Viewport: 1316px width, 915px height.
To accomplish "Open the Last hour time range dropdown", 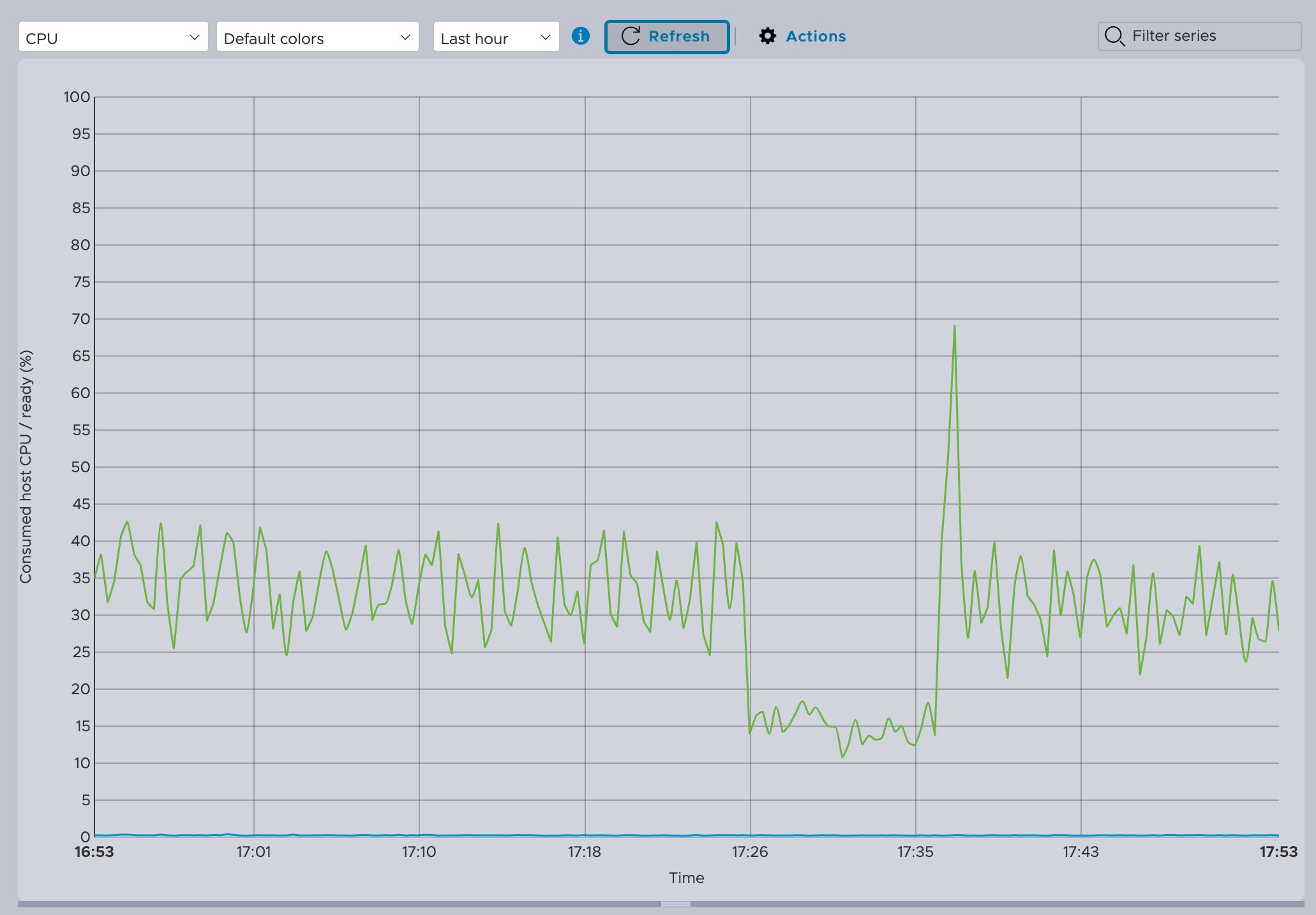I will 497,37.
